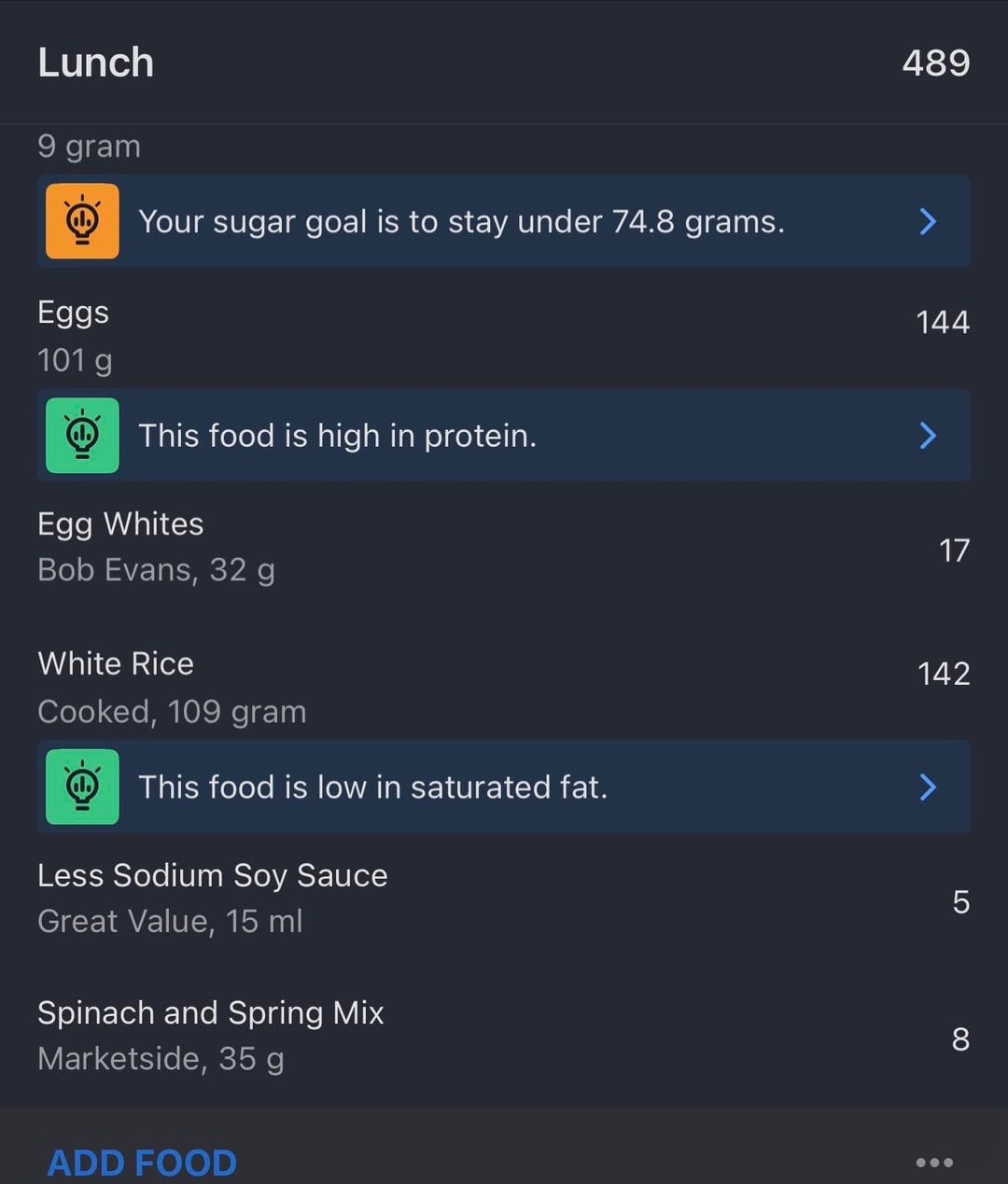Tap the sugar goal message text
1008x1184 pixels.
pyautogui.click(x=461, y=222)
